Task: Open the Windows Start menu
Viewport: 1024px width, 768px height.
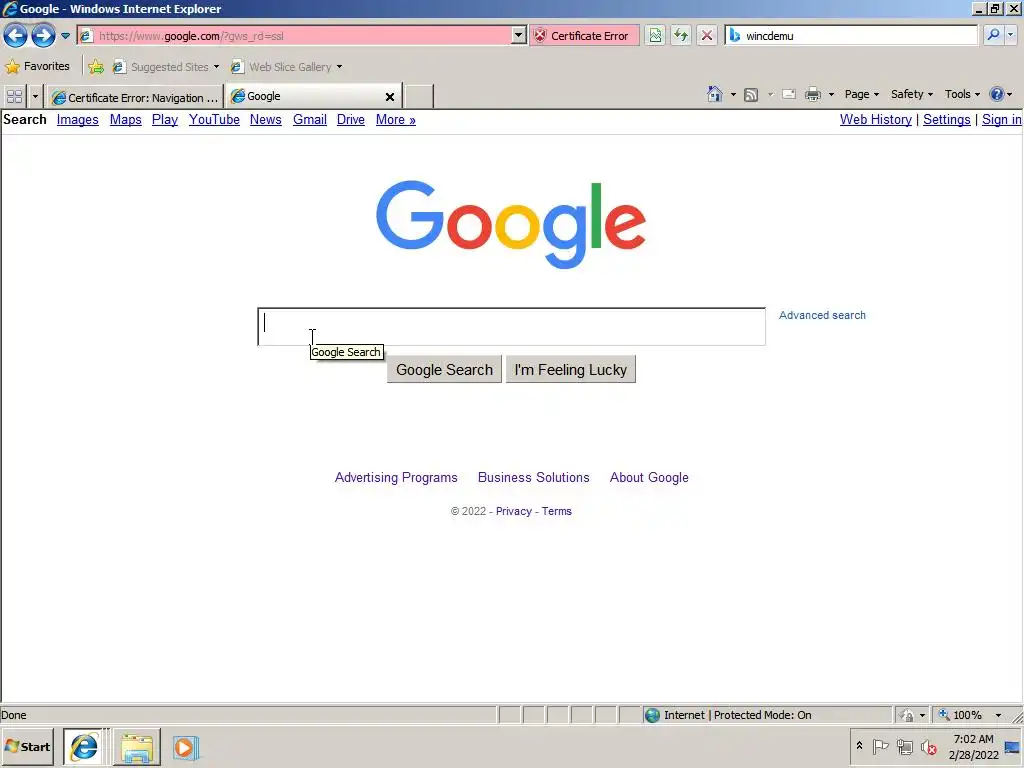Action: 27,746
